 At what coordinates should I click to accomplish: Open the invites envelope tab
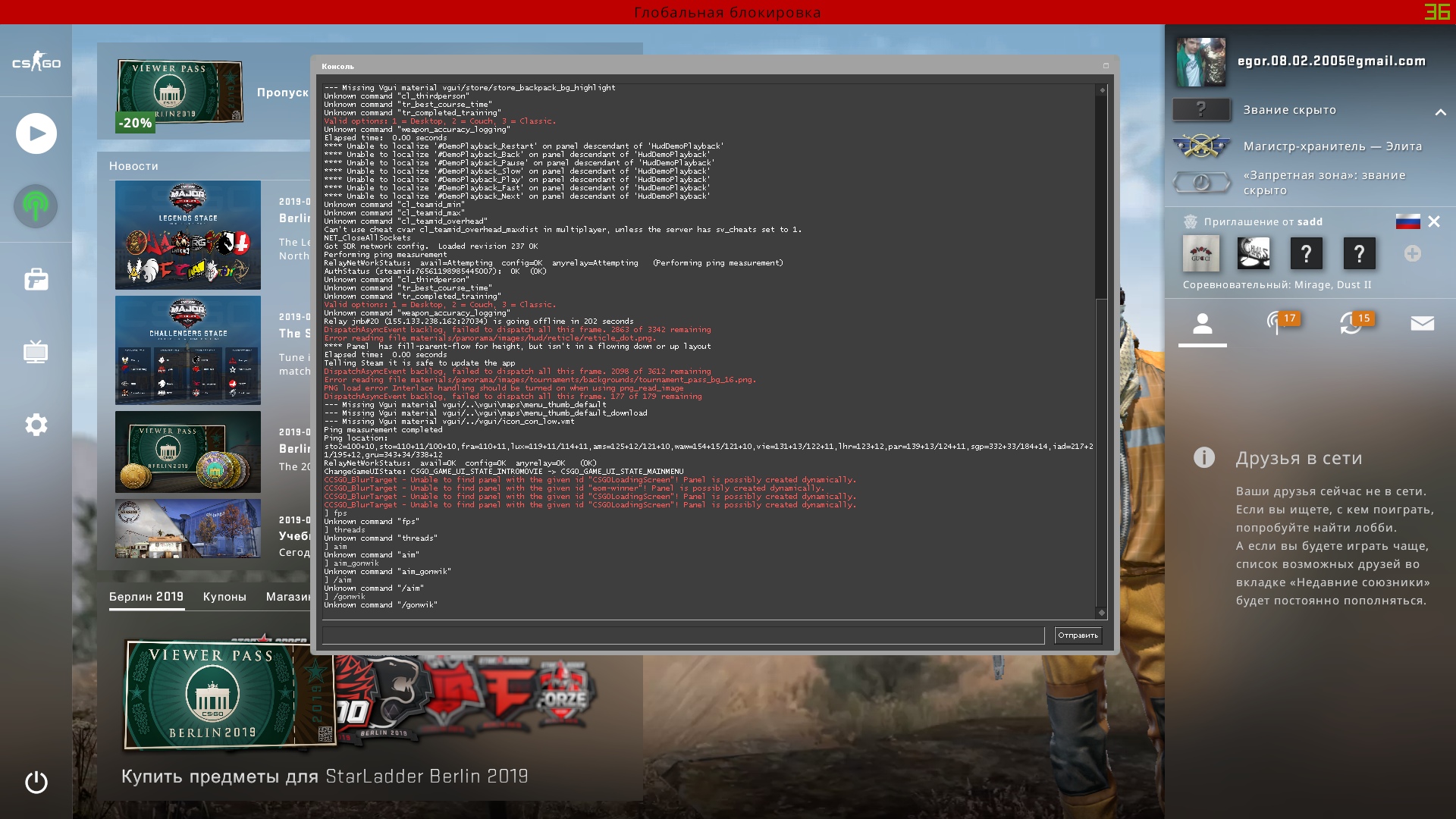pyautogui.click(x=1422, y=324)
